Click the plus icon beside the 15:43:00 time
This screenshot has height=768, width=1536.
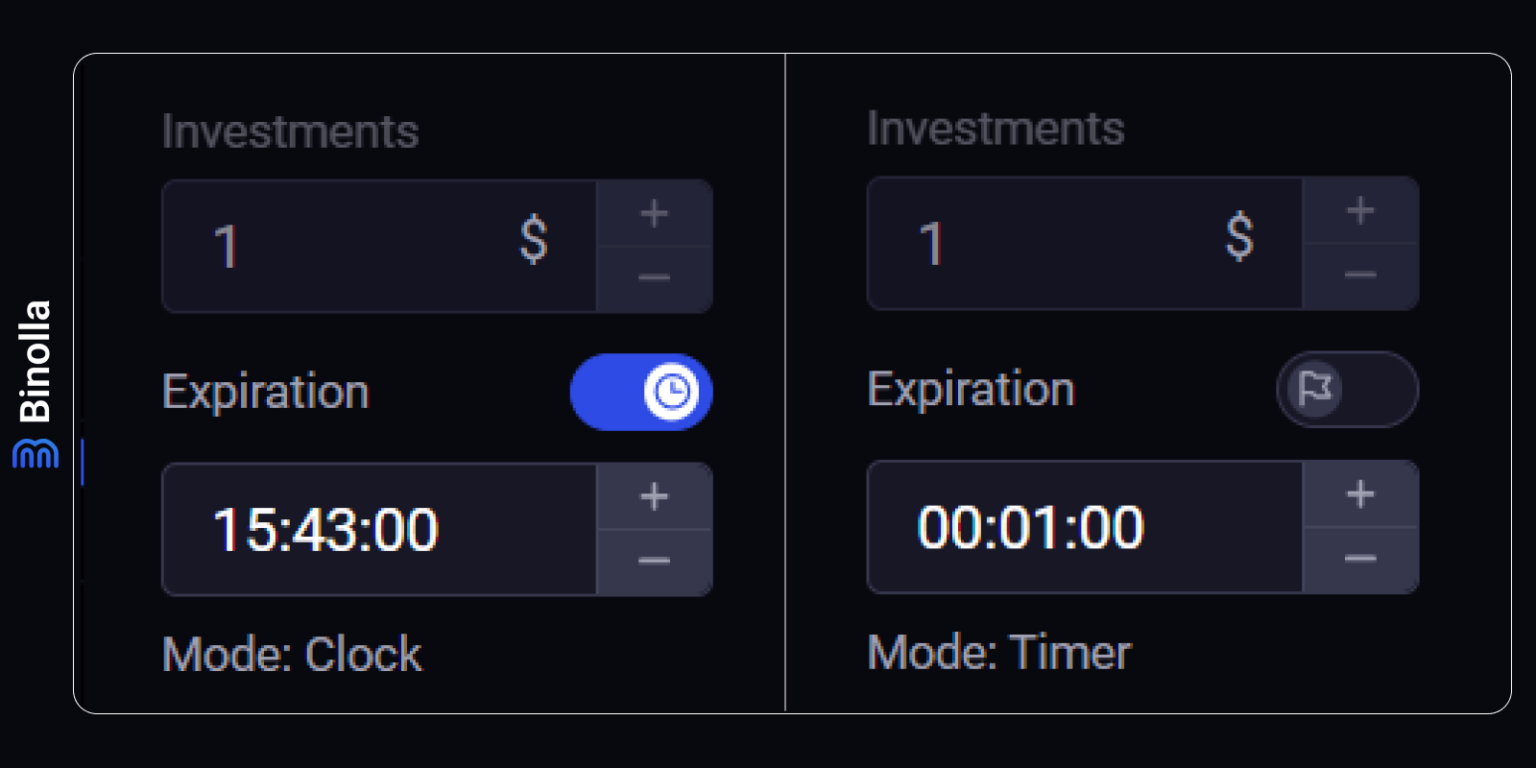click(654, 496)
